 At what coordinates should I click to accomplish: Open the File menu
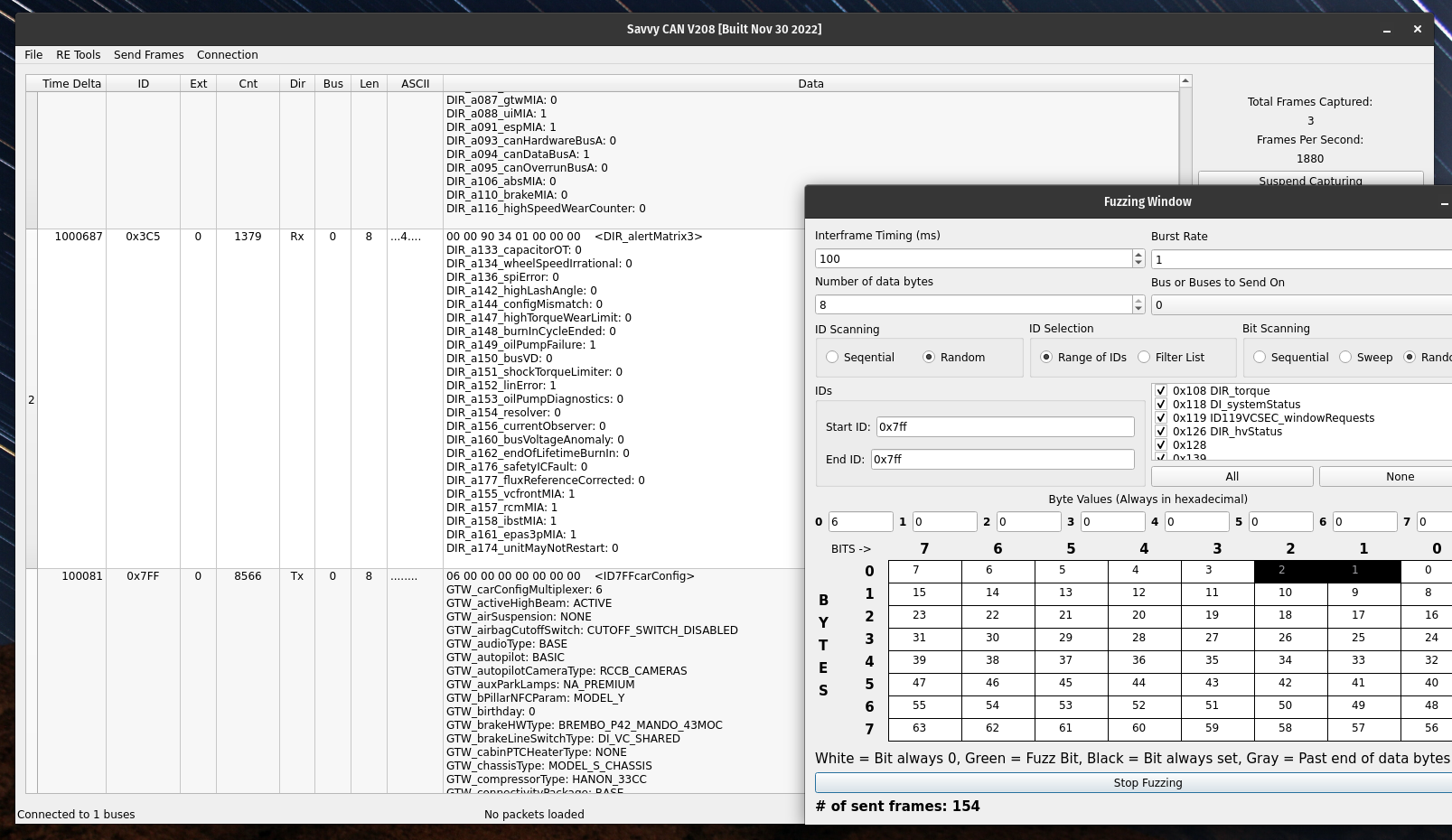tap(33, 55)
